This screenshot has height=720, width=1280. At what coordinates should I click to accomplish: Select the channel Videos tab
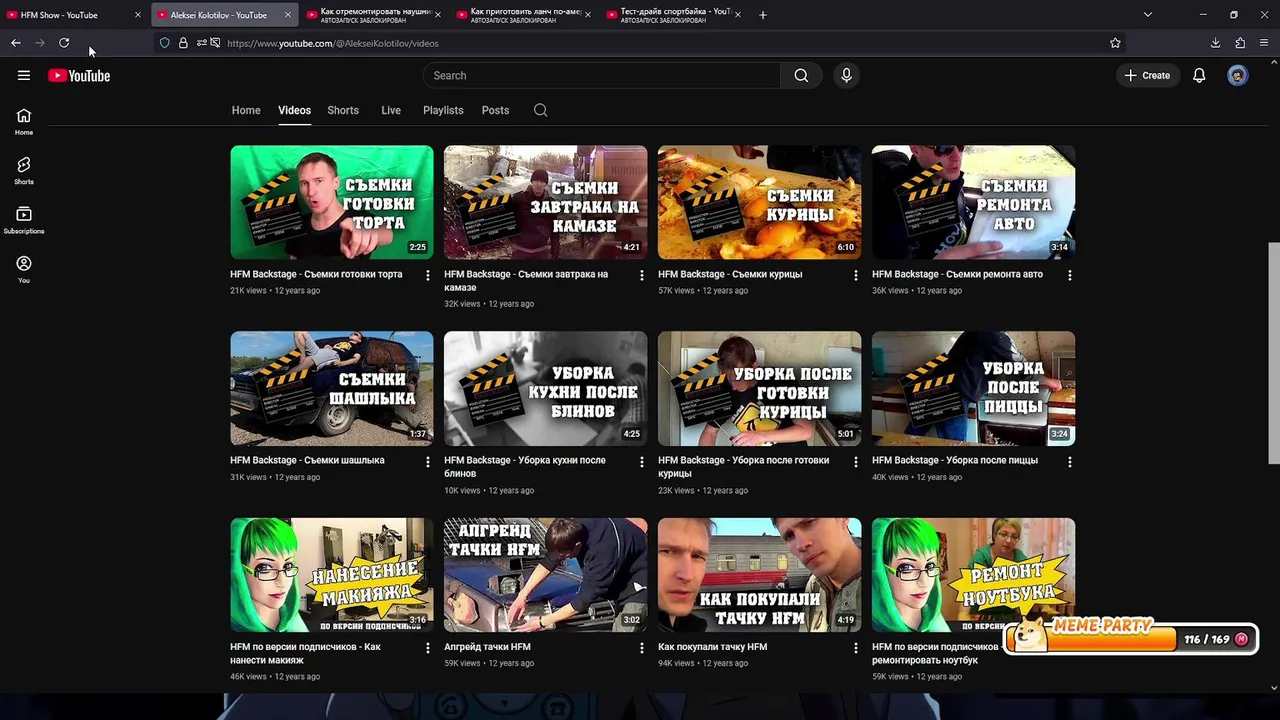[x=294, y=110]
